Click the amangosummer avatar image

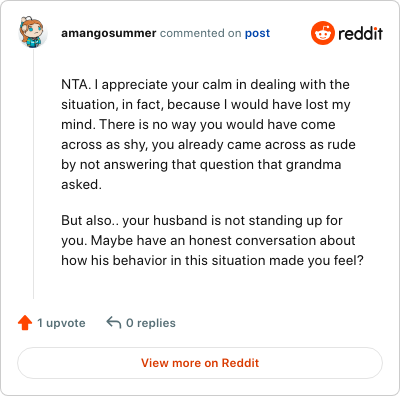click(x=32, y=32)
